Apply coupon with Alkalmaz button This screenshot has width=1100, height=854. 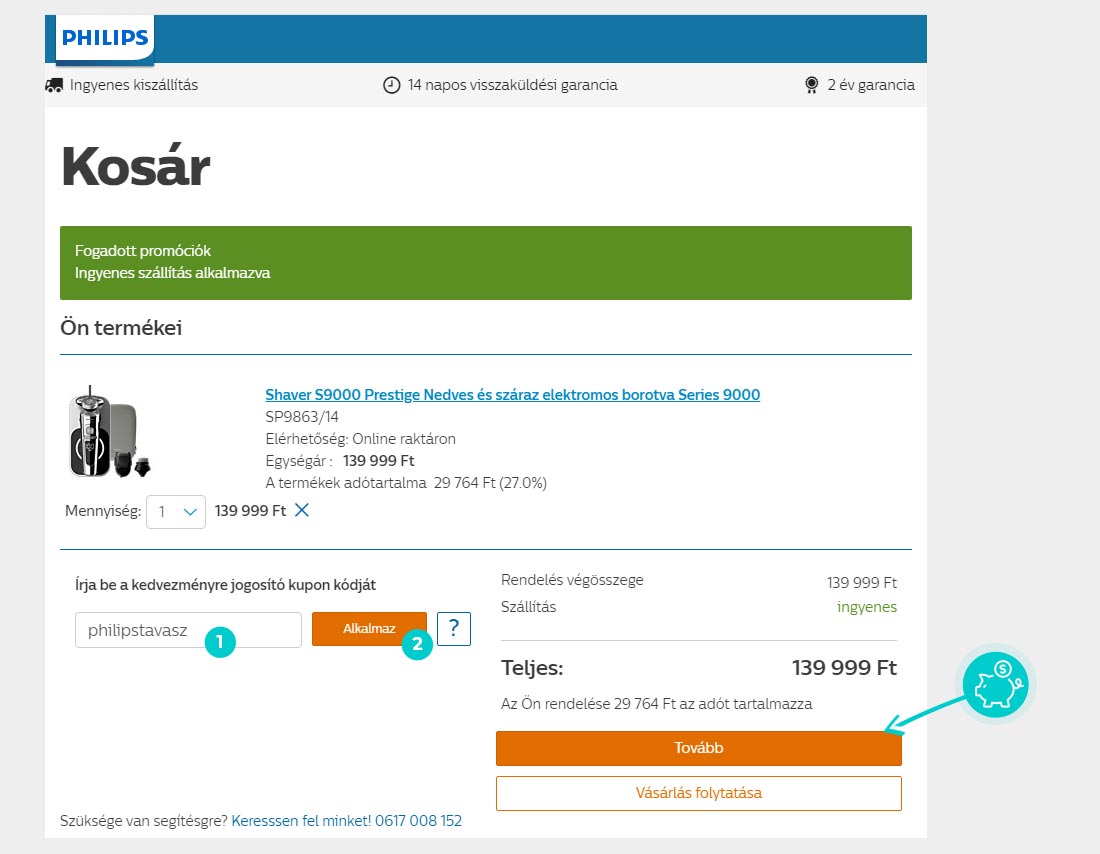[x=369, y=629]
